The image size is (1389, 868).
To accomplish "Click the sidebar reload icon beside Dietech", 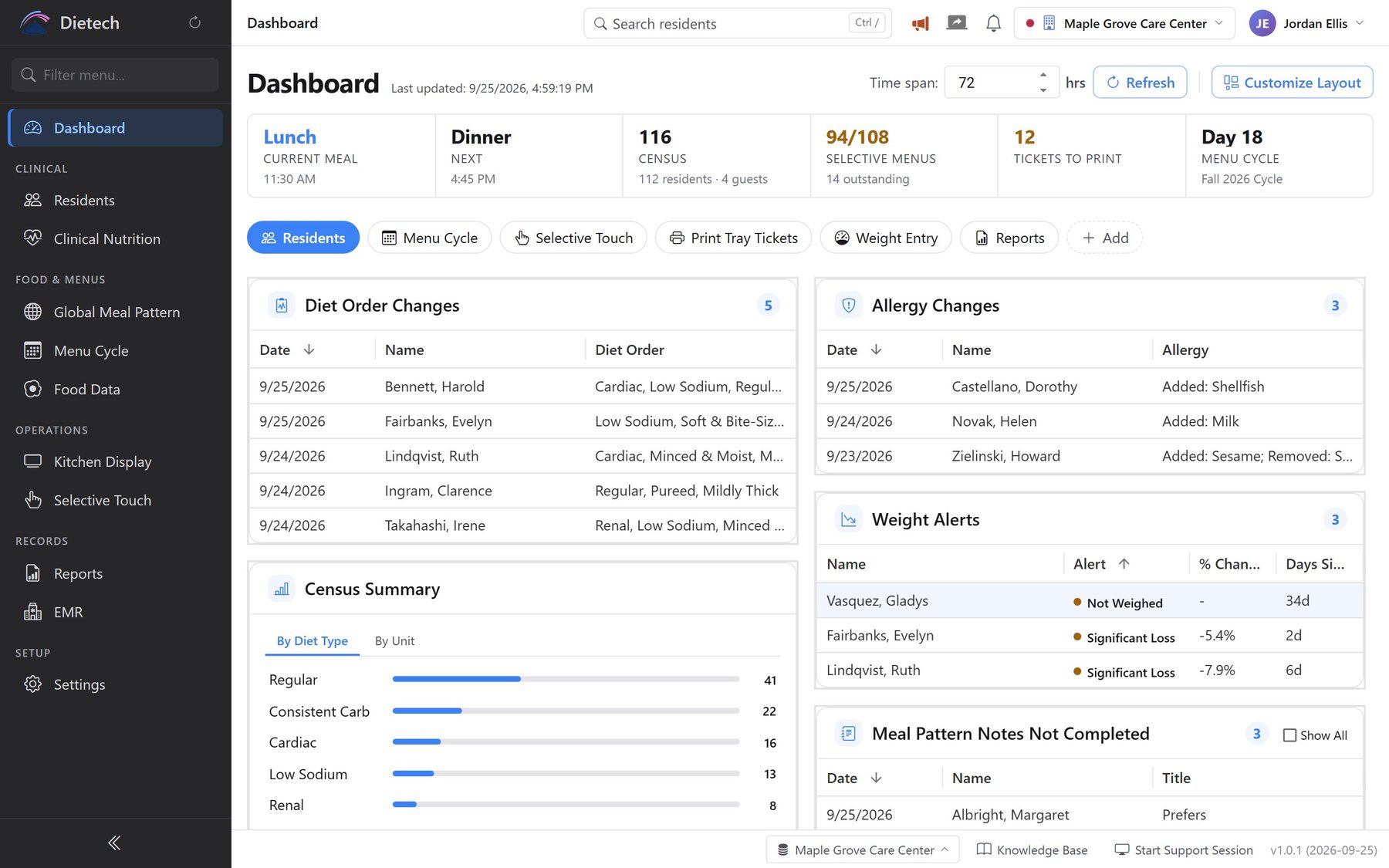I will tap(194, 22).
